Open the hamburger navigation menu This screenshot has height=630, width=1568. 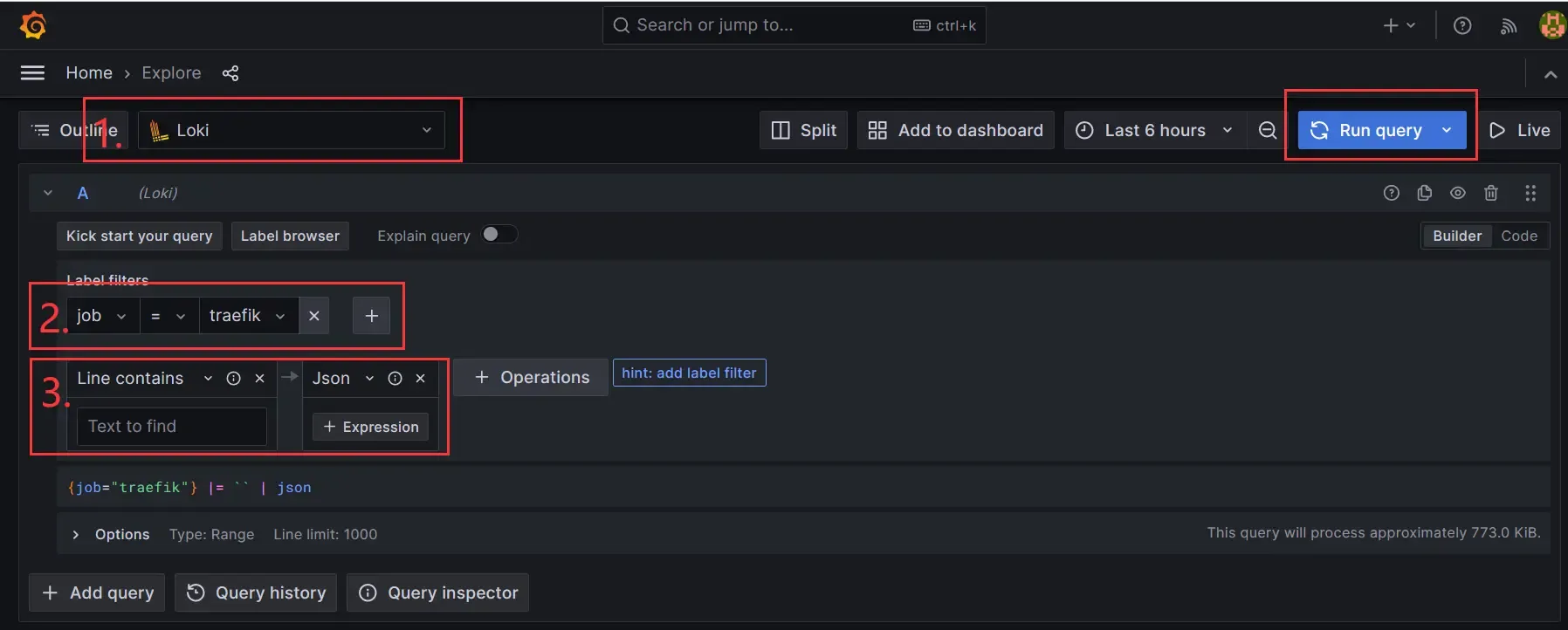32,73
